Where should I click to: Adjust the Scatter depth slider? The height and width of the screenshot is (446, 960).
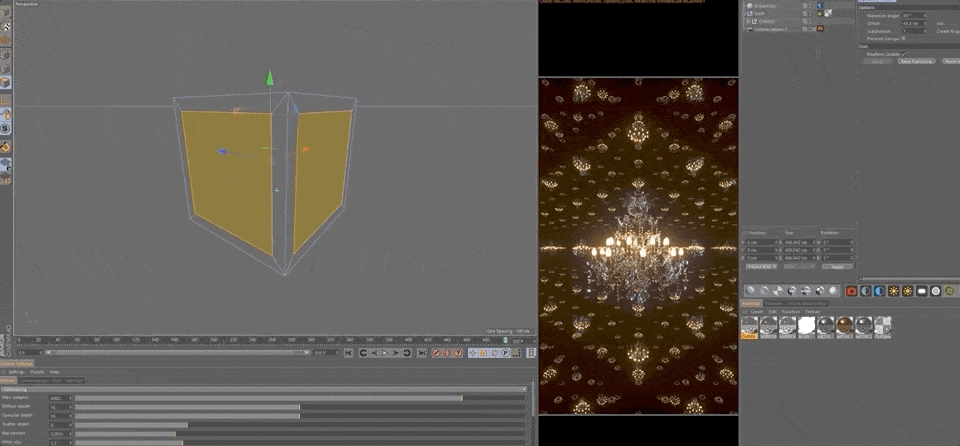(300, 425)
